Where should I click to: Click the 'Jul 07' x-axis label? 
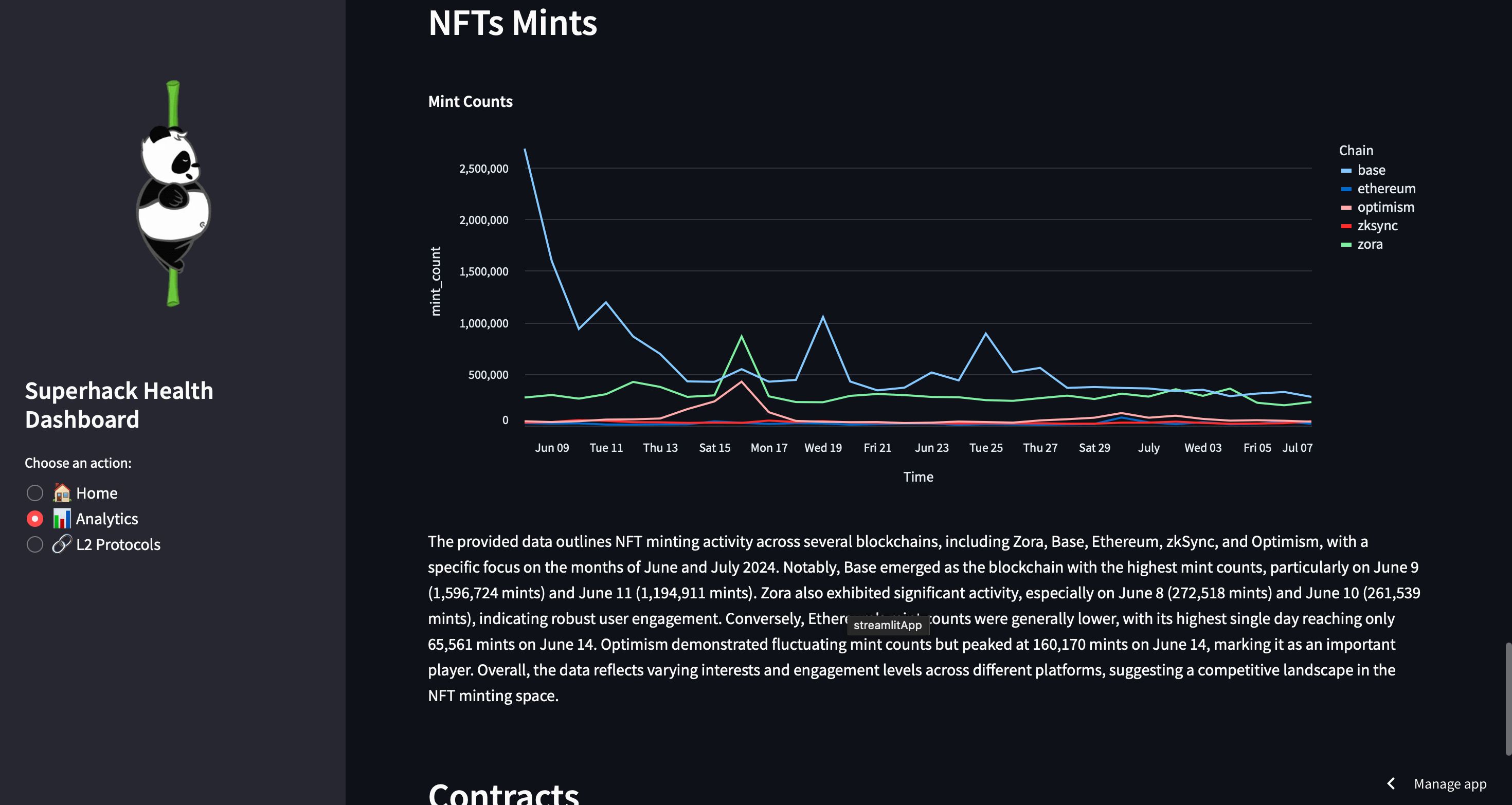1297,448
